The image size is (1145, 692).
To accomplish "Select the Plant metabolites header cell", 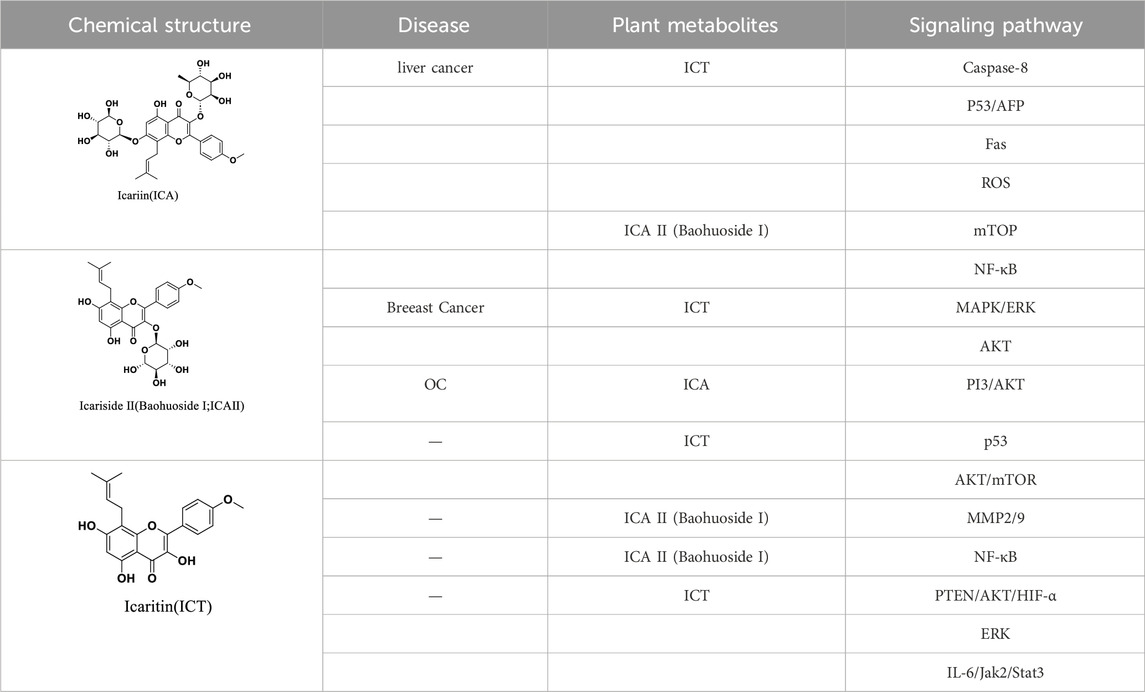I will [696, 25].
